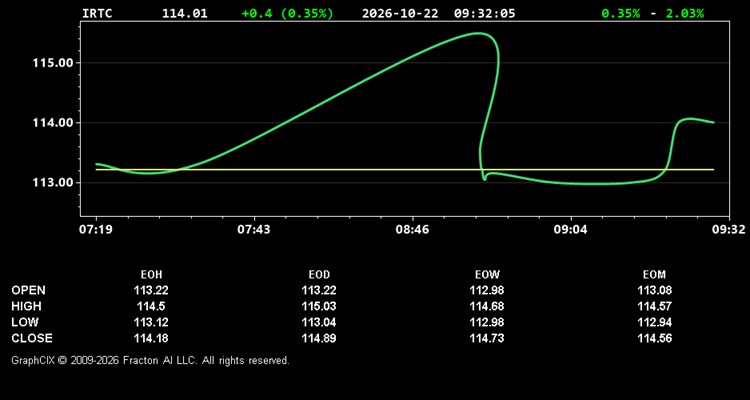Image resolution: width=750 pixels, height=400 pixels.
Task: Click the timestamp 09:32:05
Action: tap(485, 13)
